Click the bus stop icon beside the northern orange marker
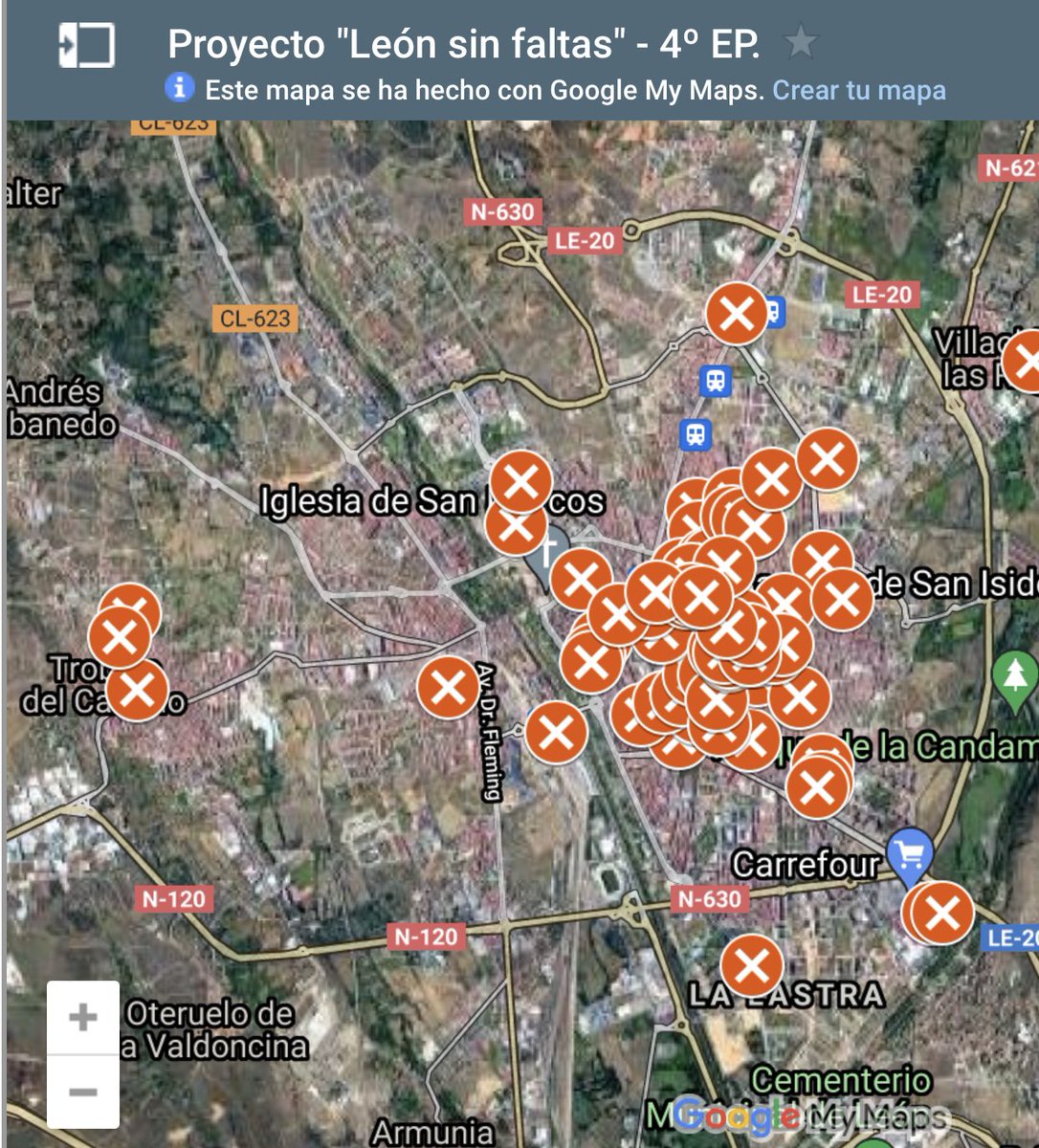The height and width of the screenshot is (1148, 1039). (x=773, y=312)
